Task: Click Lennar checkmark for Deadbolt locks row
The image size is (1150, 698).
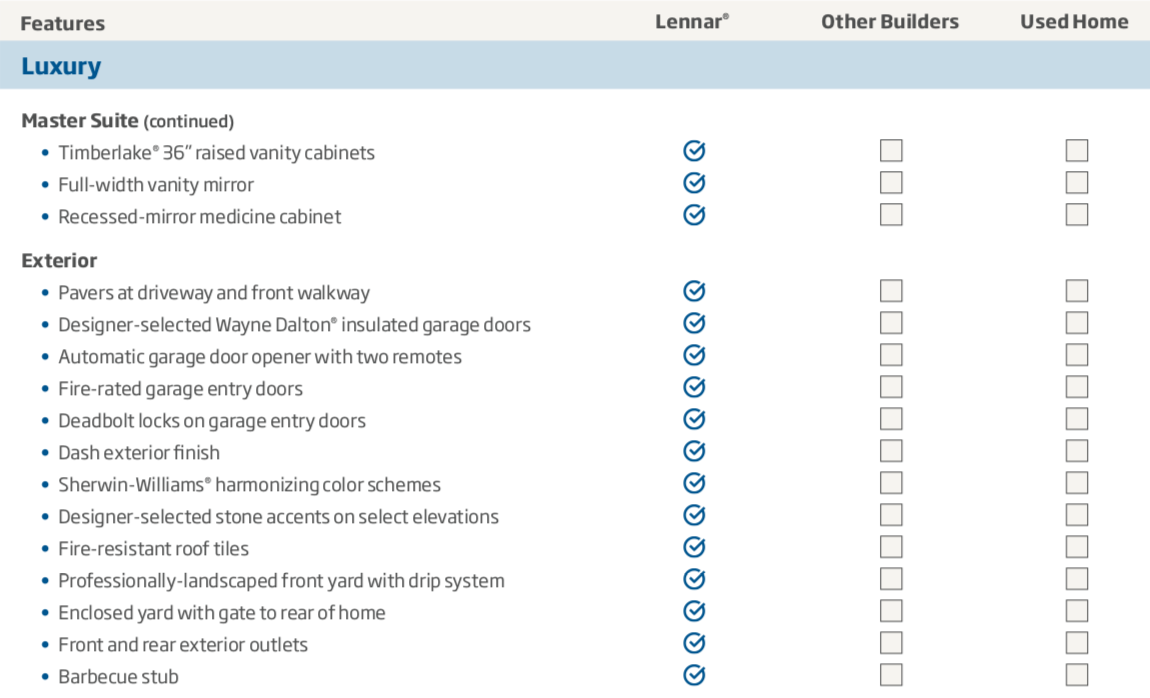Action: tap(694, 419)
